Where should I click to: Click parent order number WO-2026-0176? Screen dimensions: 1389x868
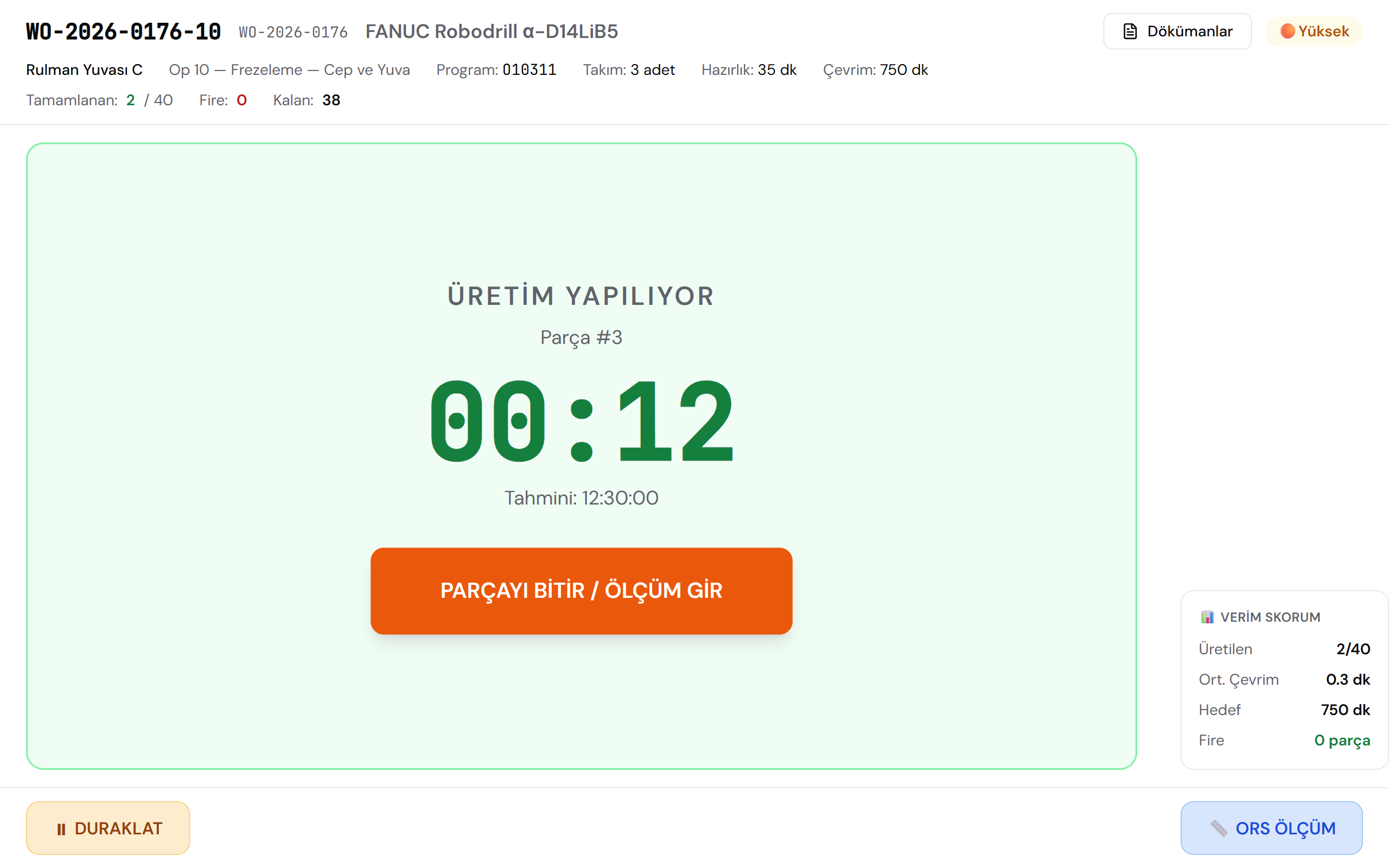[293, 32]
